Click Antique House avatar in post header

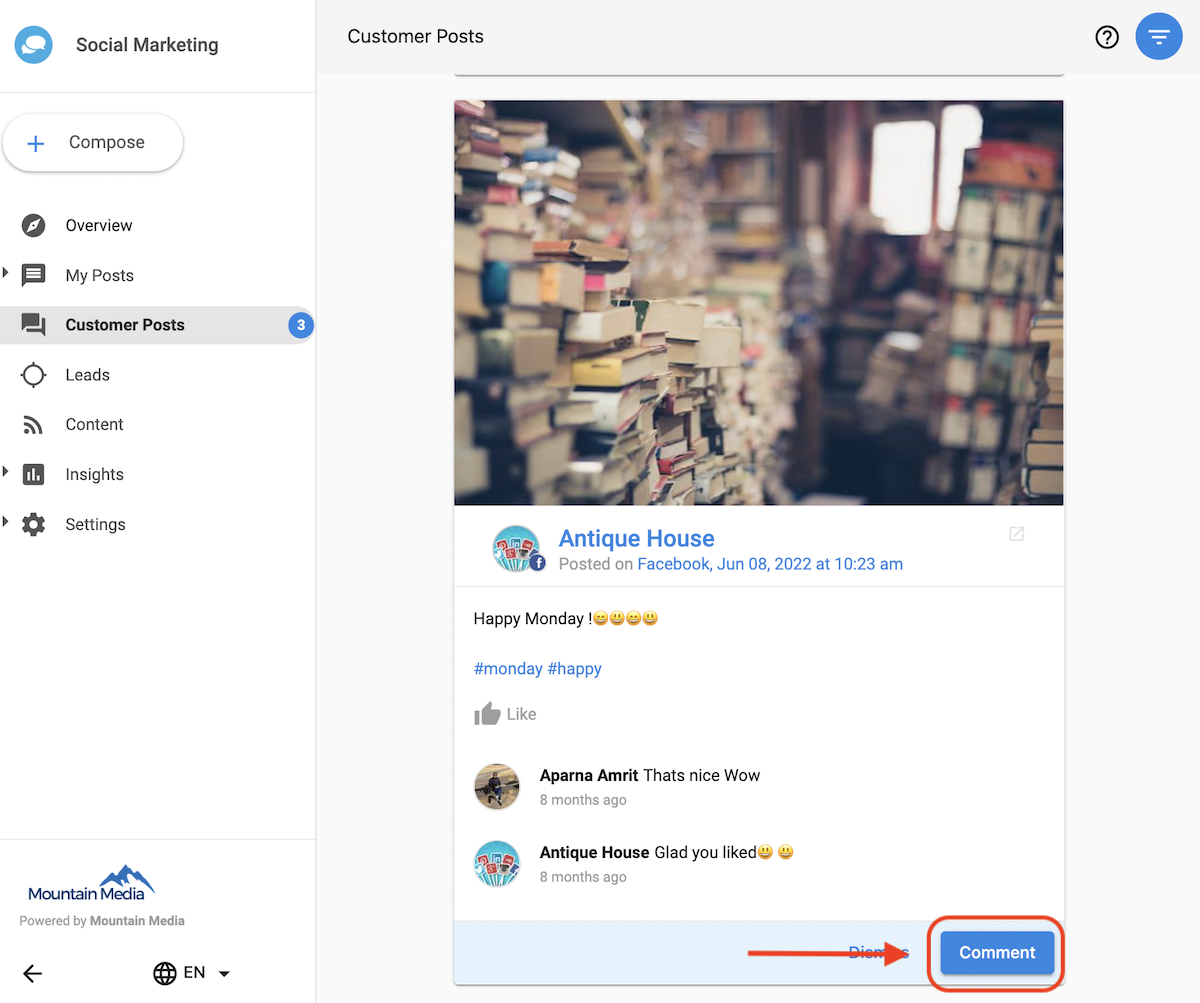[x=518, y=548]
